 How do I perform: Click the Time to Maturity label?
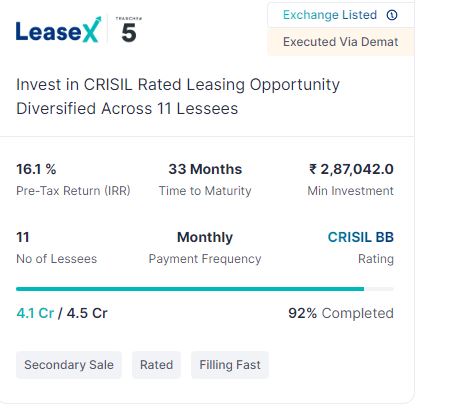point(205,191)
